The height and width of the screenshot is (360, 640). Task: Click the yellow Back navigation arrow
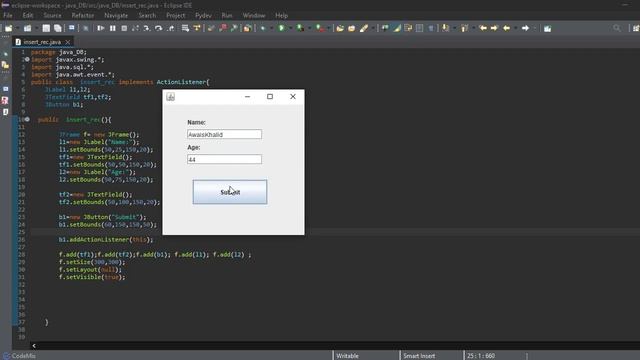[x=507, y=28]
